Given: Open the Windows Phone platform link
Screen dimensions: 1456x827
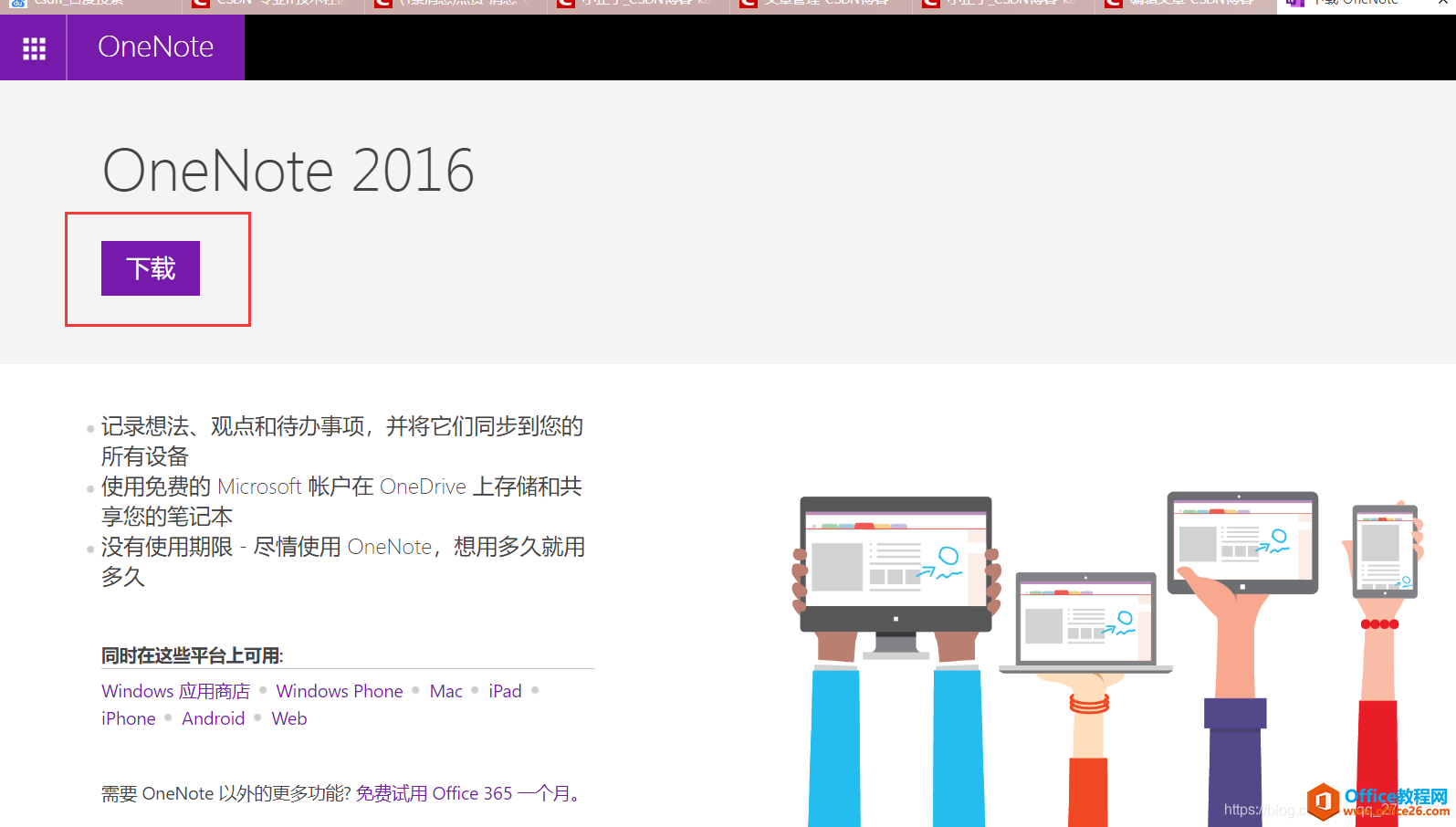Looking at the screenshot, I should (x=340, y=691).
